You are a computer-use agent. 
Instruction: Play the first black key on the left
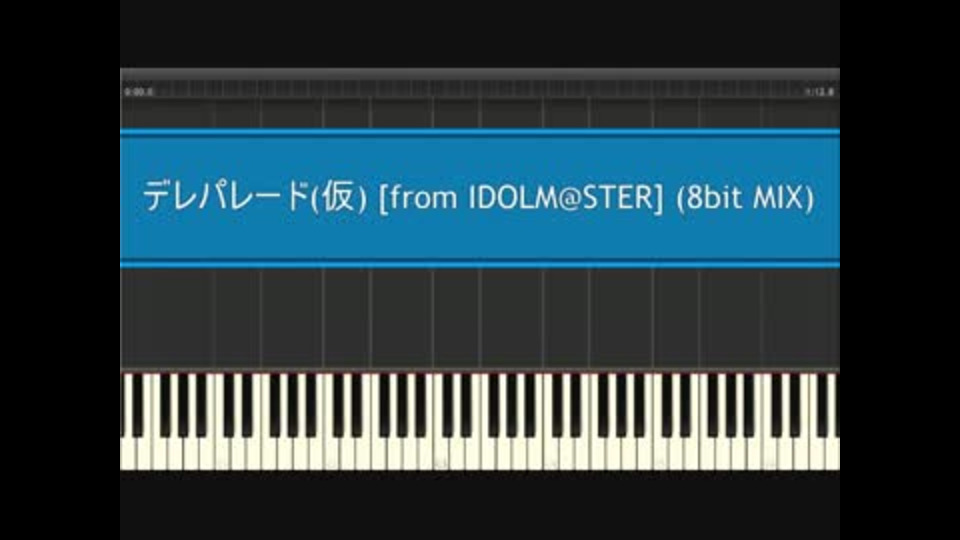[138, 404]
